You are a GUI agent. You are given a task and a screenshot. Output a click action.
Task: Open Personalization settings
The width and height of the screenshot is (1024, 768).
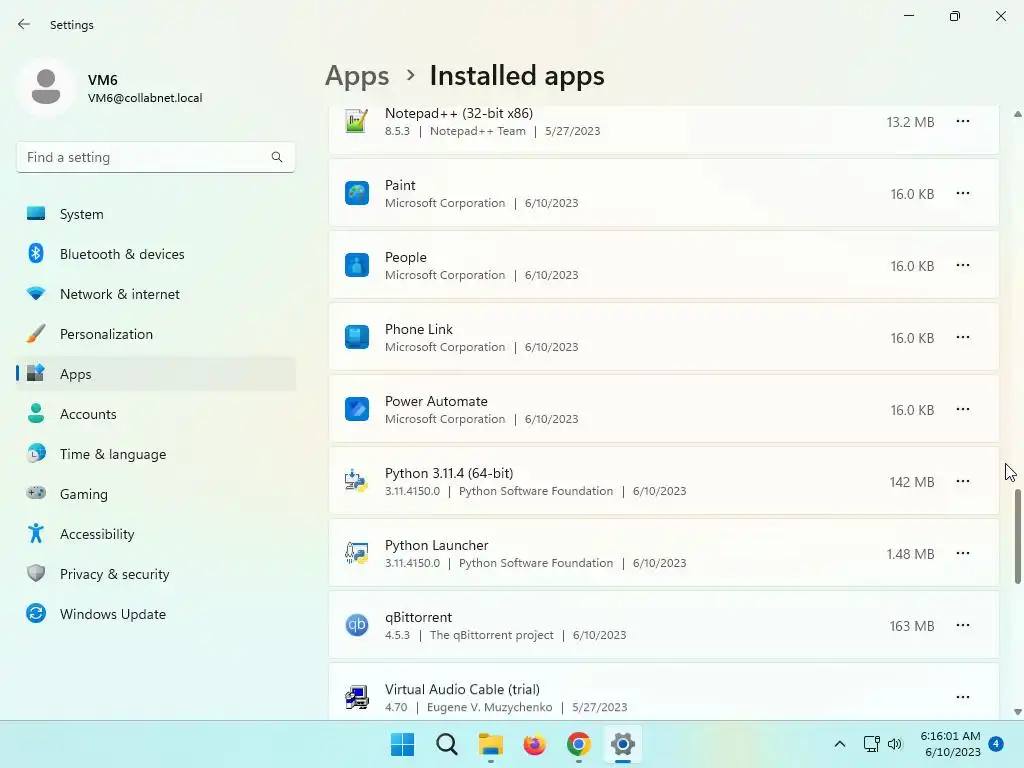tap(156, 334)
